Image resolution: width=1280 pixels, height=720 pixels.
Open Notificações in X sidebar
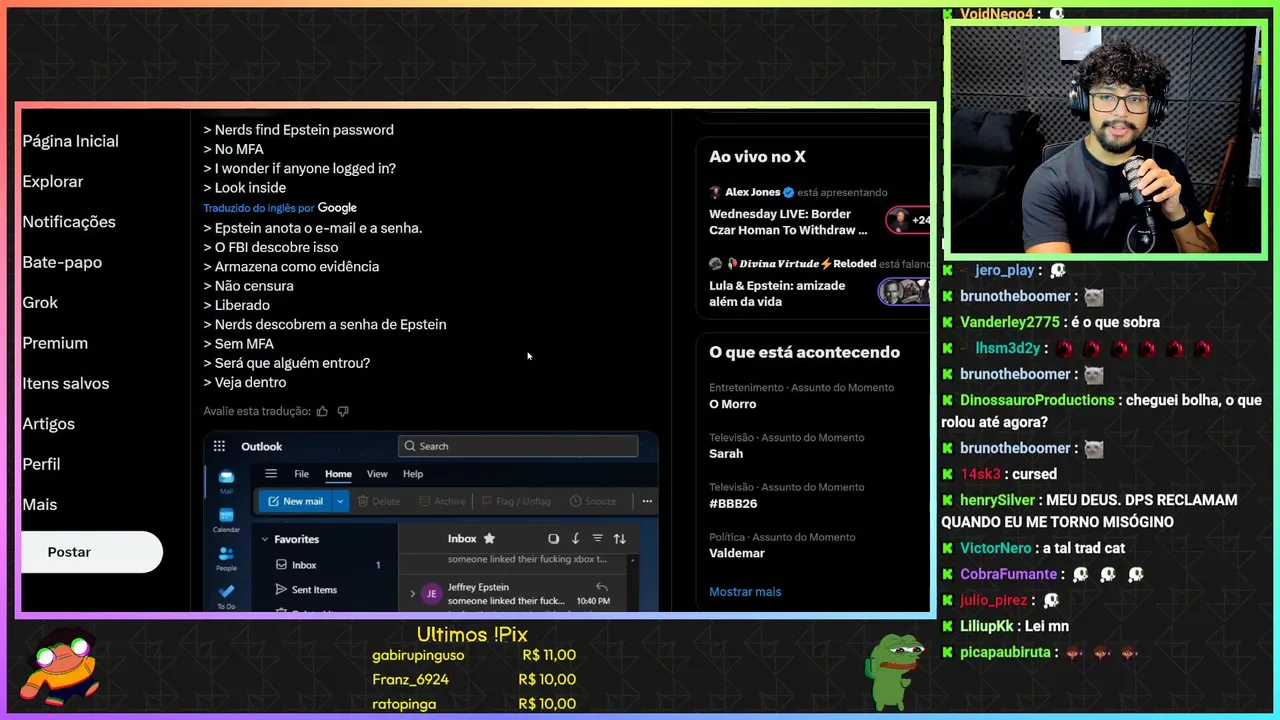click(69, 222)
